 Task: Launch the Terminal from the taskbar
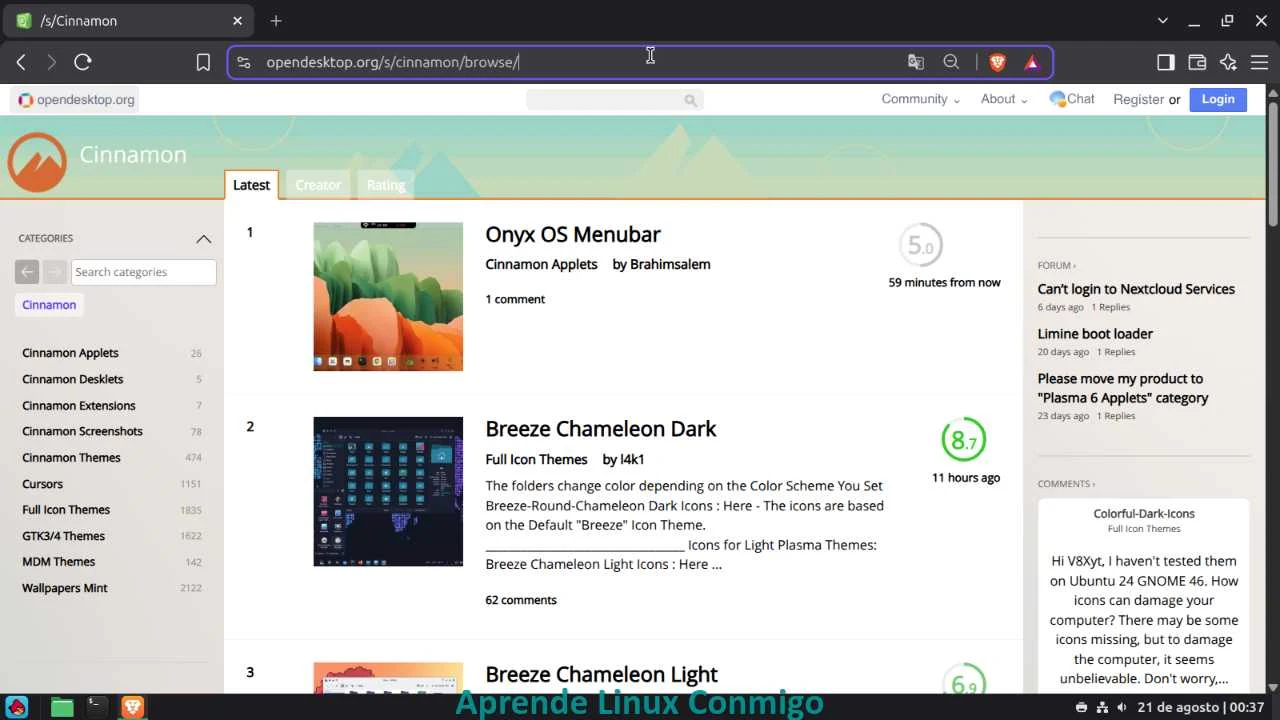pos(97,707)
